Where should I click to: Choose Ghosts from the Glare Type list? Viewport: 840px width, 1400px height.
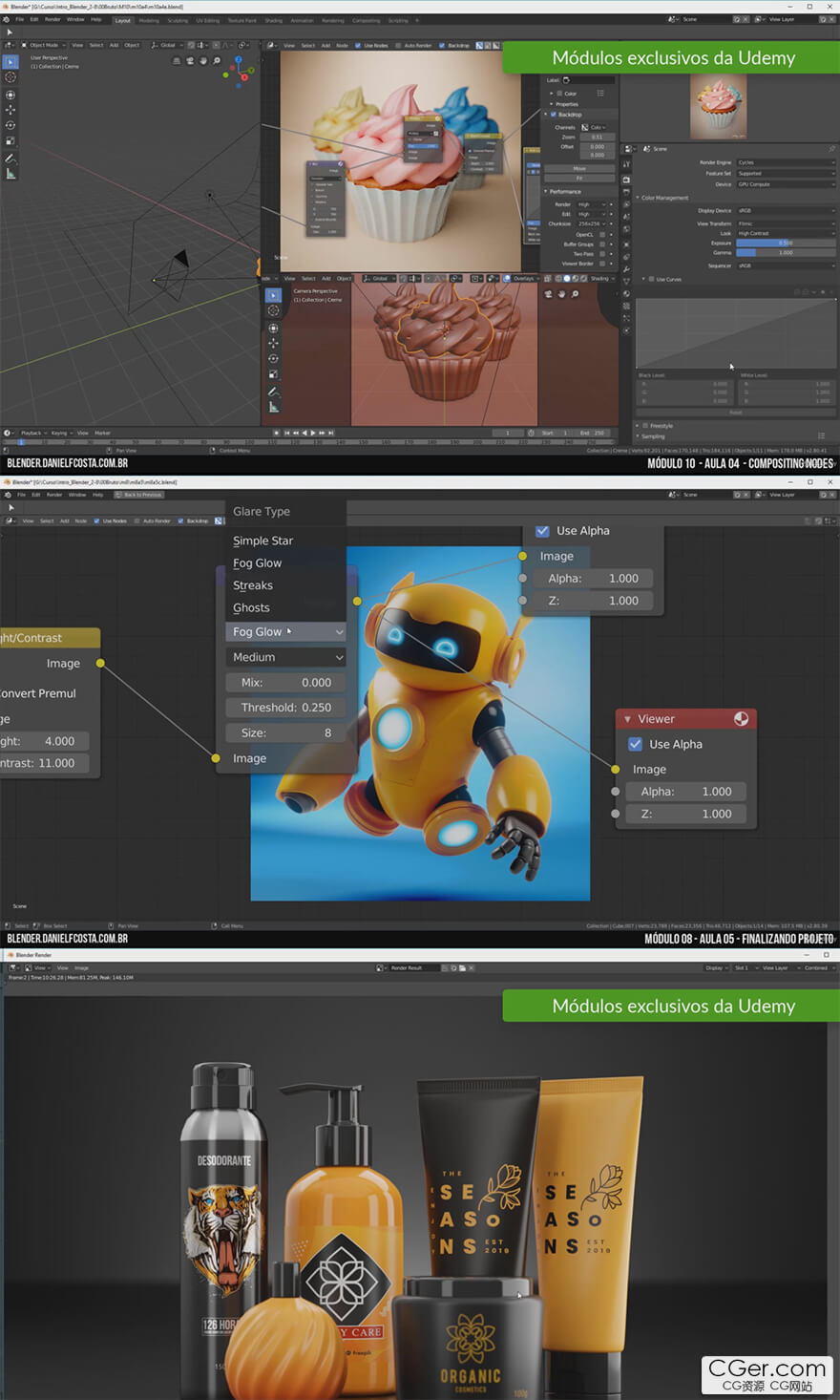(251, 607)
